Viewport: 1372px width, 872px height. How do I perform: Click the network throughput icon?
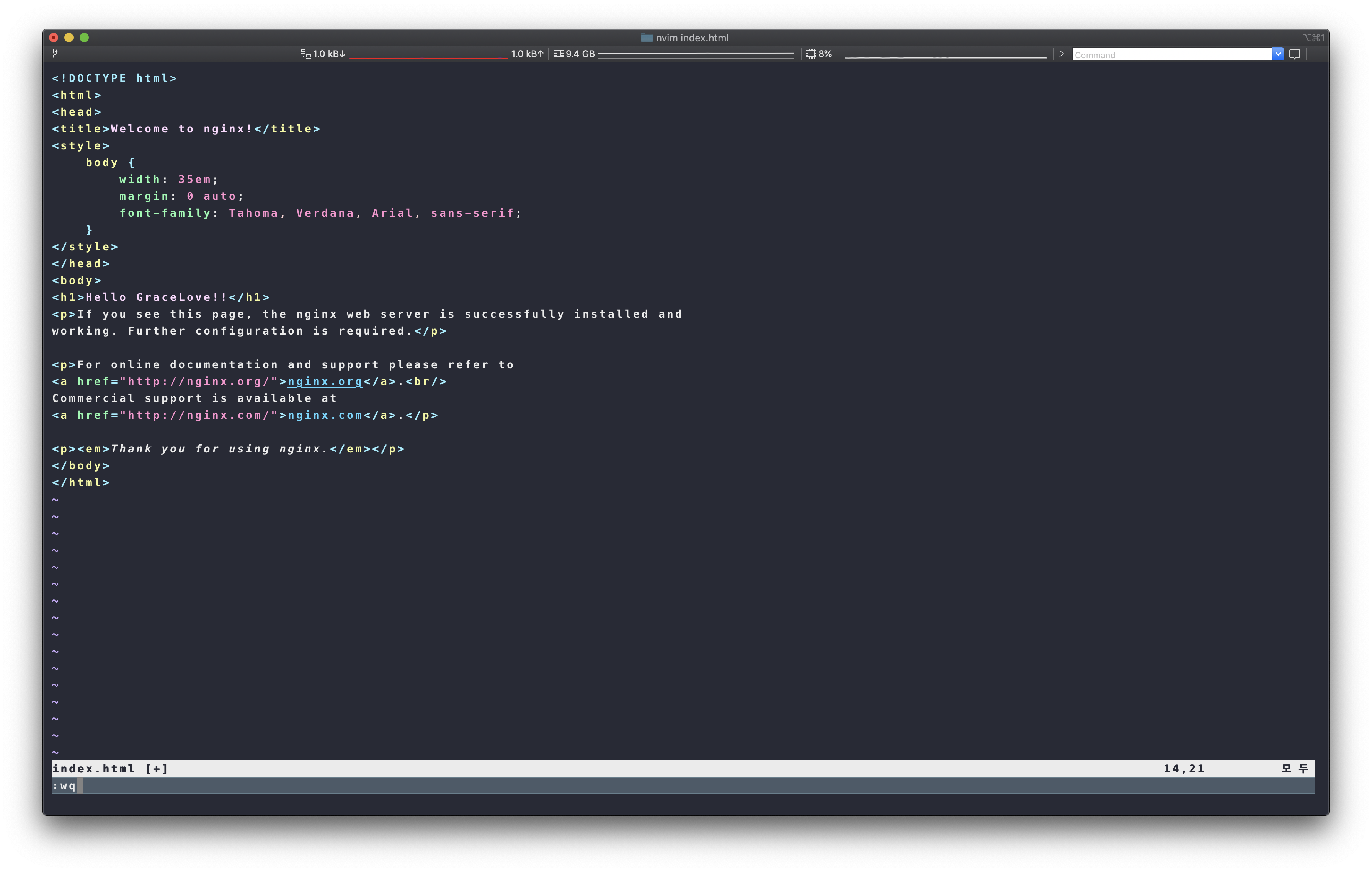point(305,54)
